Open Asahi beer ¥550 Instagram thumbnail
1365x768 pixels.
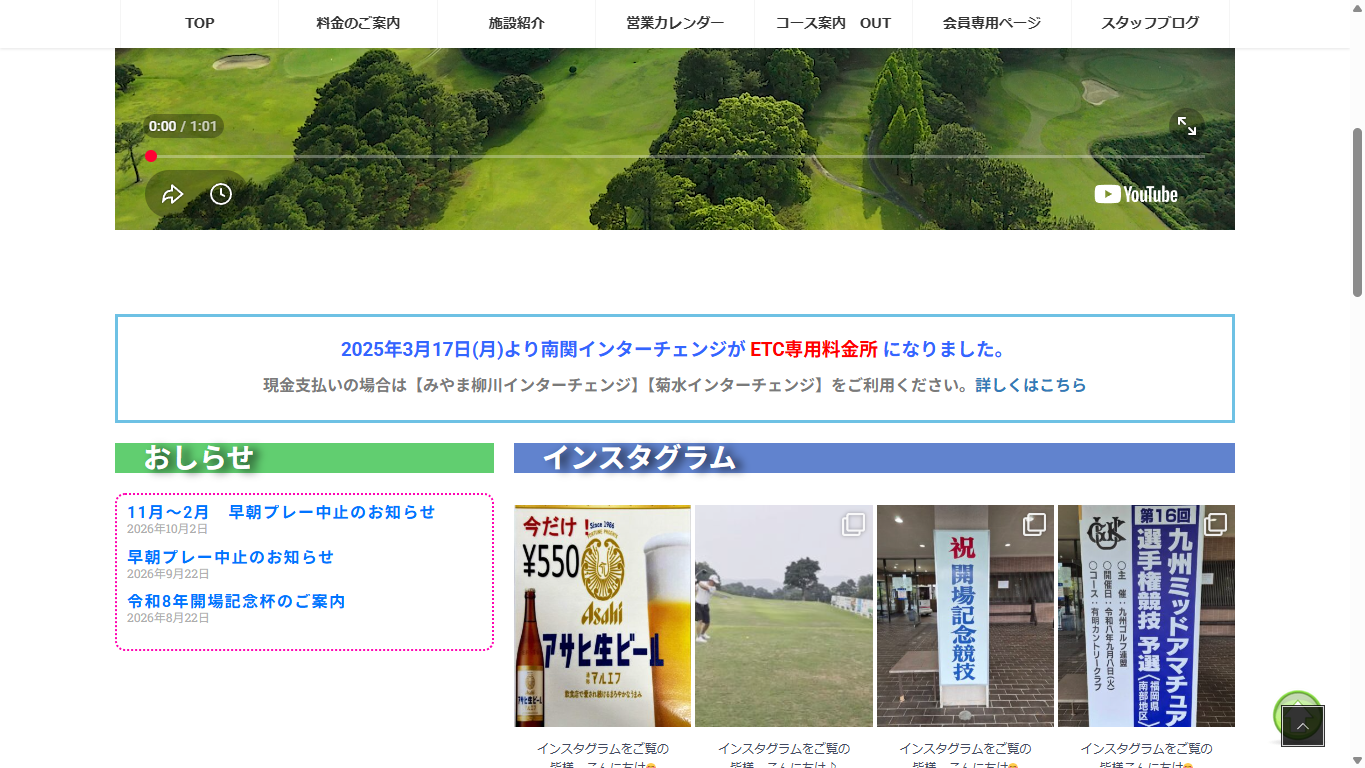603,616
